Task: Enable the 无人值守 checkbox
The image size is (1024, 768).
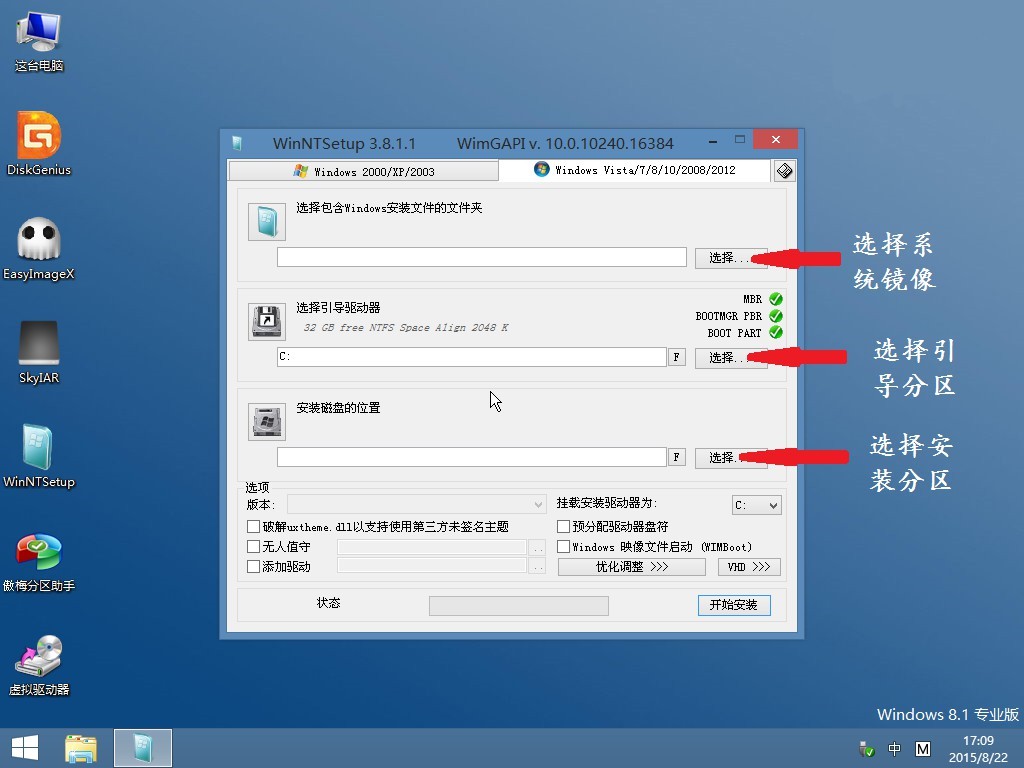Action: coord(253,545)
